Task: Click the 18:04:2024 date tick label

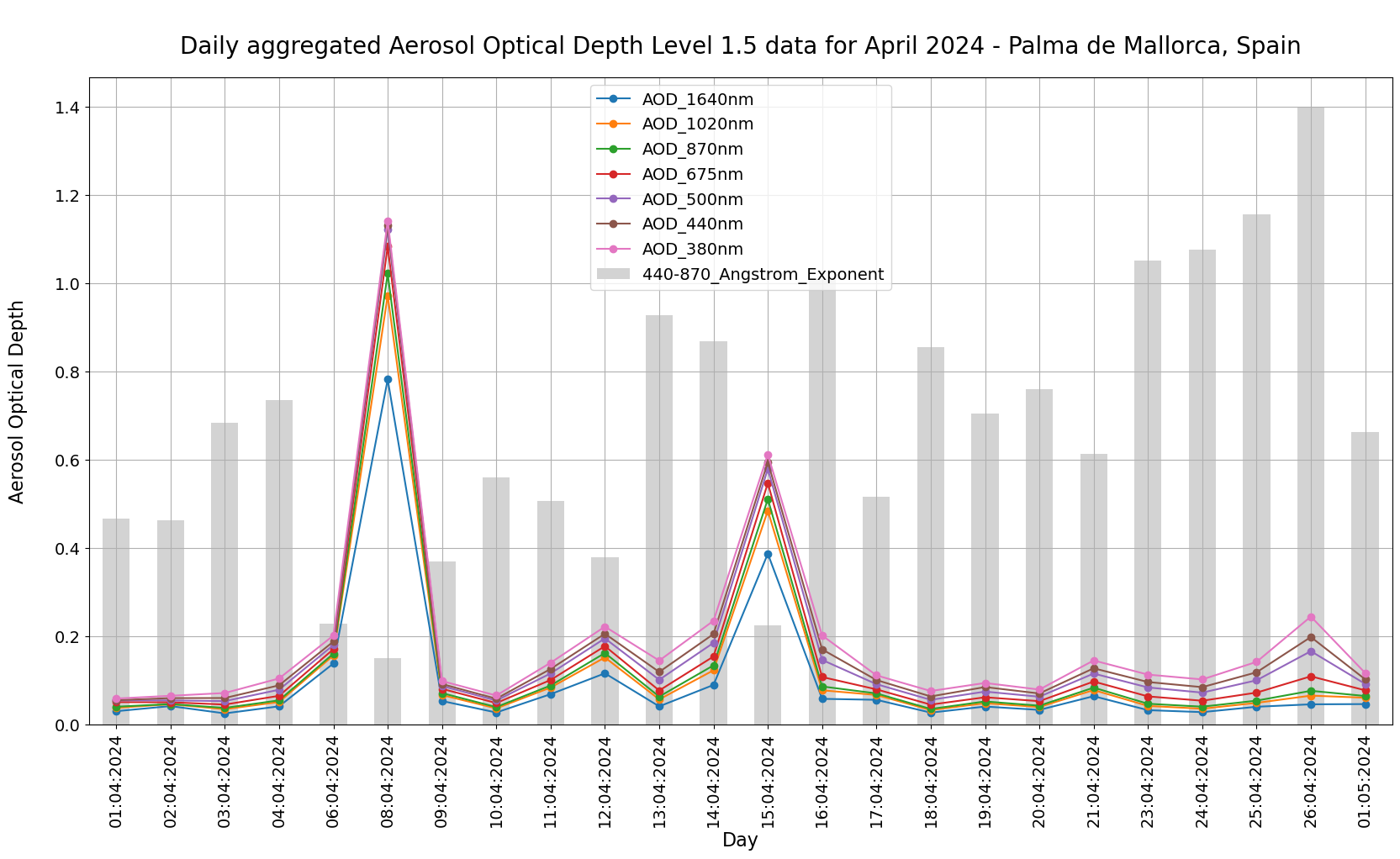Action: 931,782
